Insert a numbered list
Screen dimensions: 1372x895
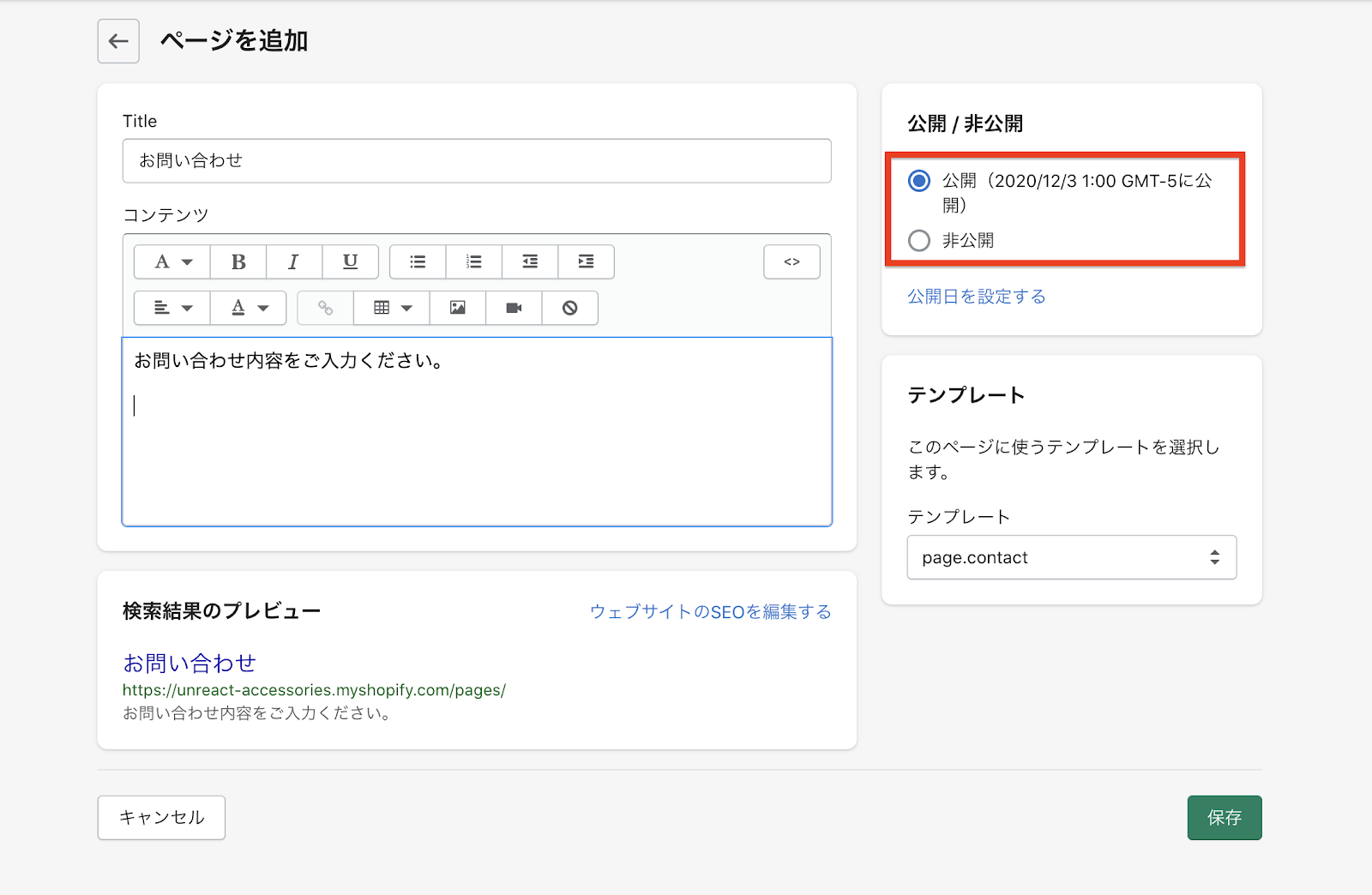(x=473, y=262)
